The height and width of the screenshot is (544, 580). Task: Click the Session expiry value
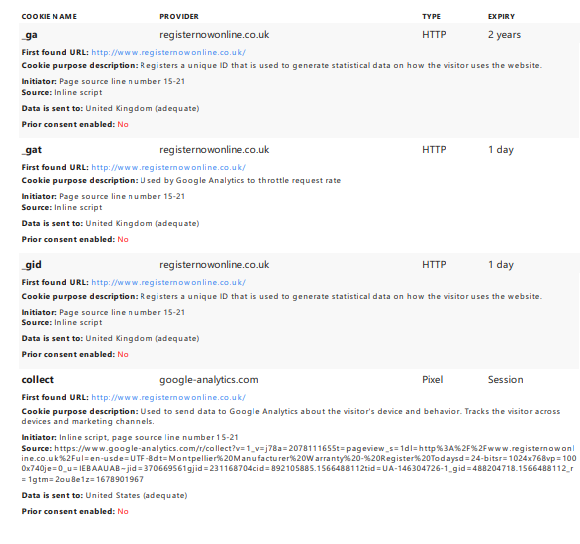506,380
